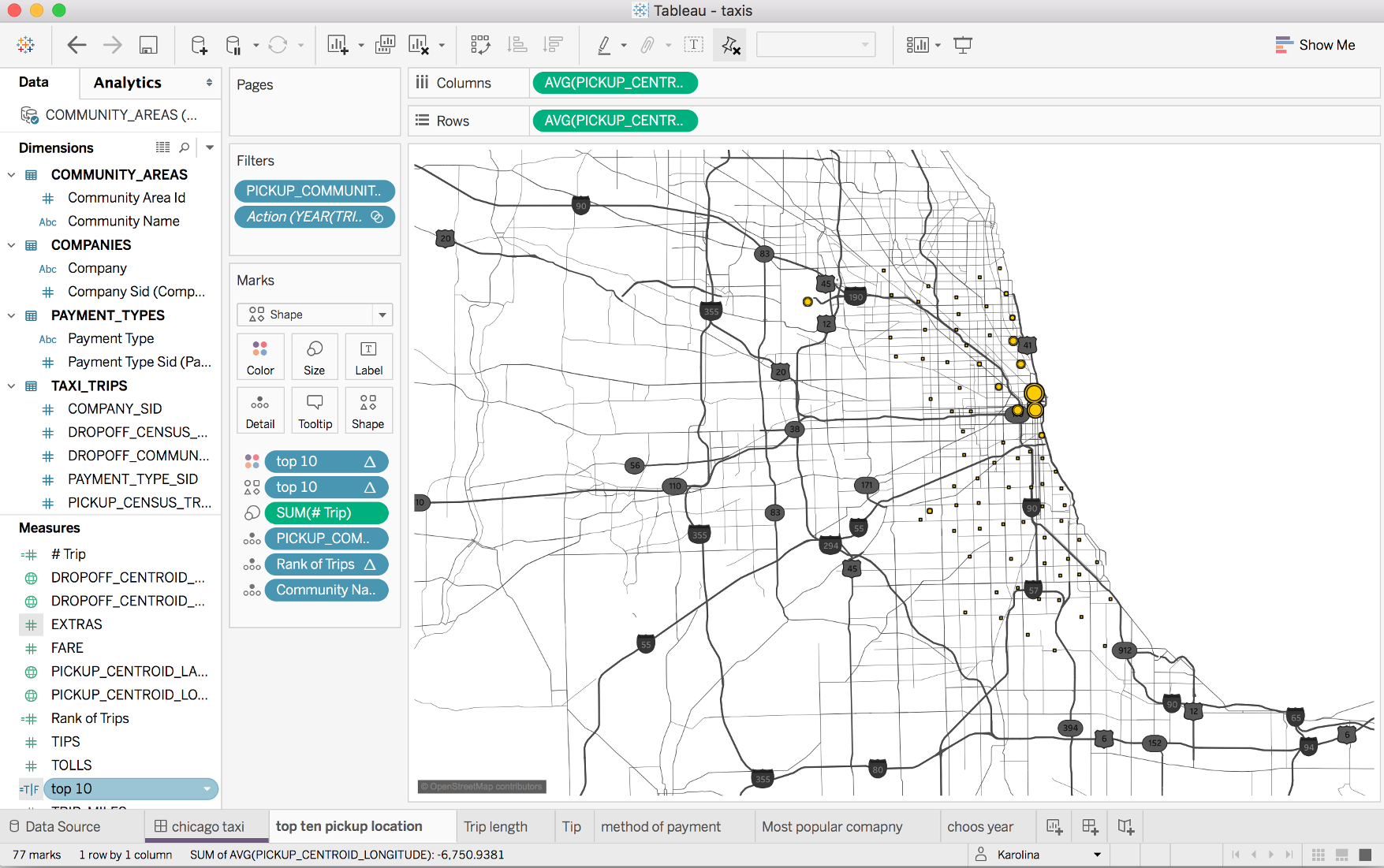Click the New Data Source icon
Image resolution: width=1384 pixels, height=868 pixels.
coord(199,45)
